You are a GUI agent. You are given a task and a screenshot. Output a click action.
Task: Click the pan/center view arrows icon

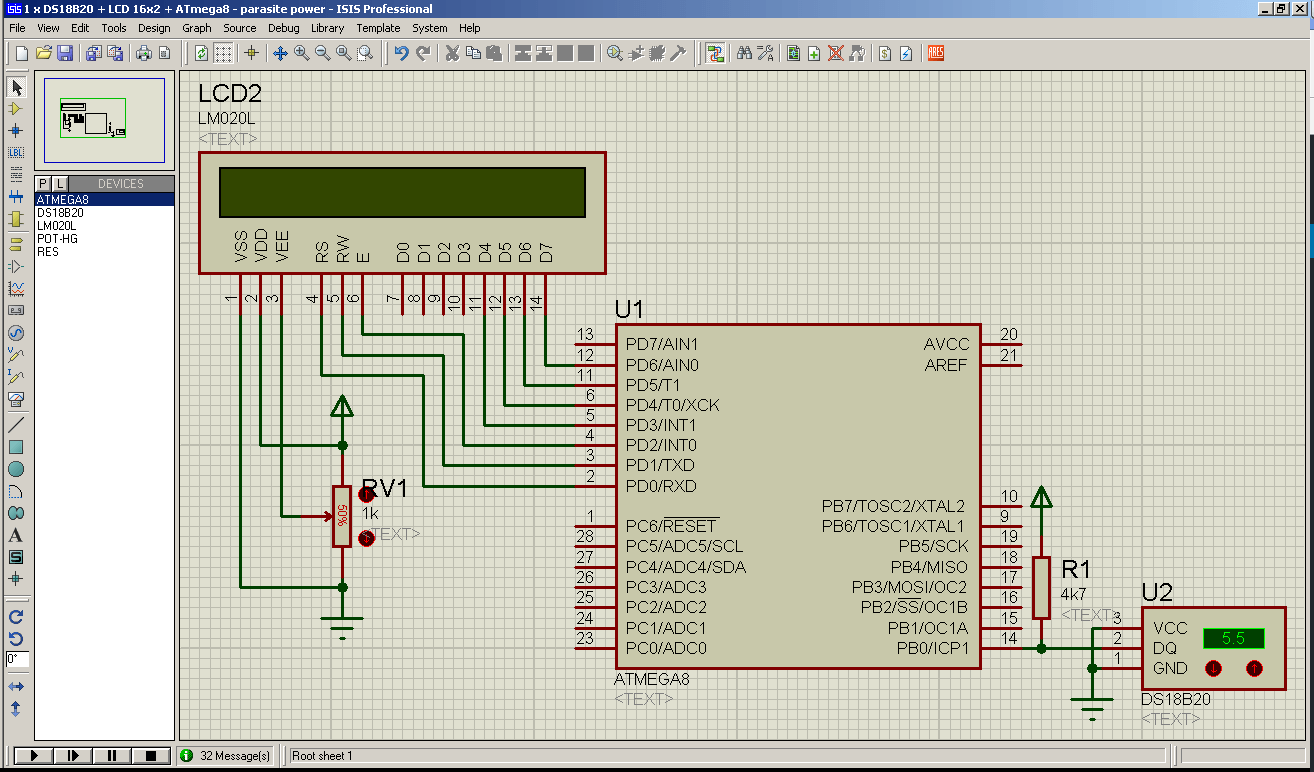[280, 53]
